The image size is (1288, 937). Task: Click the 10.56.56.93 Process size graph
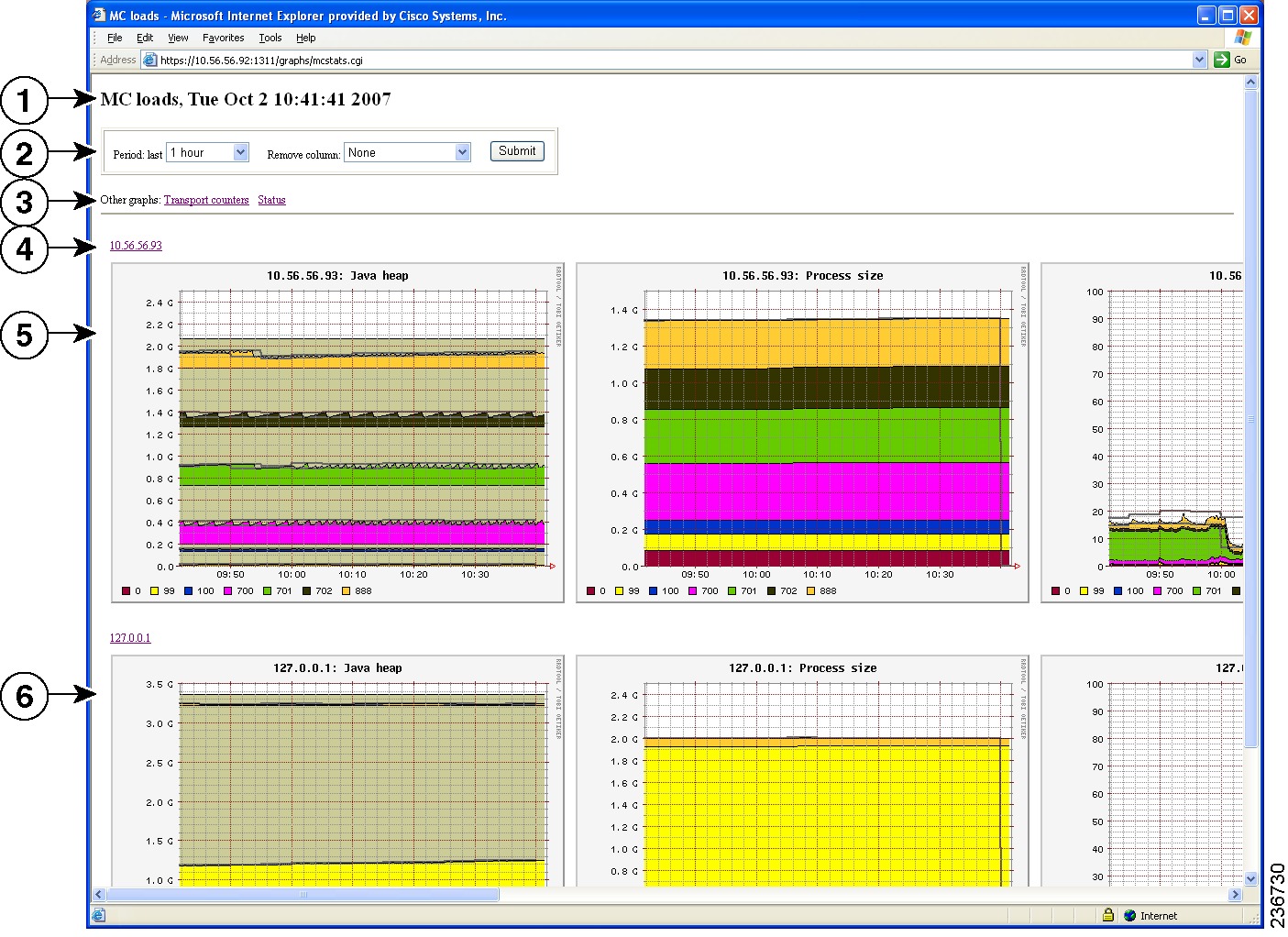point(802,433)
